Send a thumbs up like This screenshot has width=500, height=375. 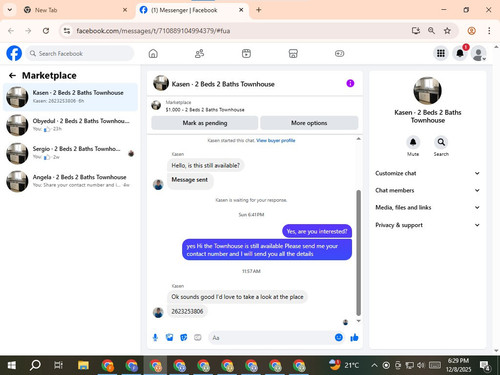(x=354, y=338)
